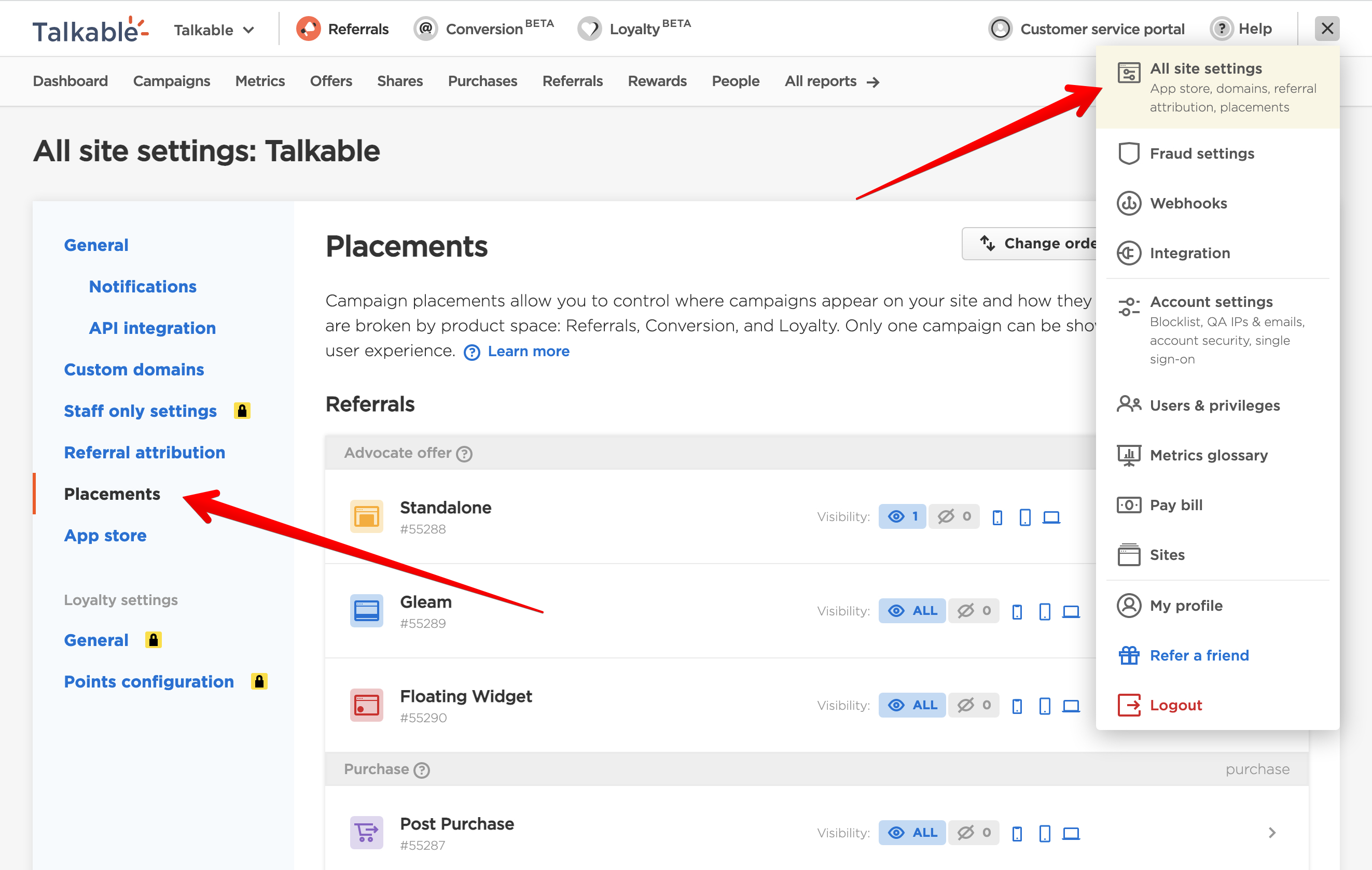Open General site settings in sidebar
Image resolution: width=1372 pixels, height=870 pixels.
click(96, 245)
